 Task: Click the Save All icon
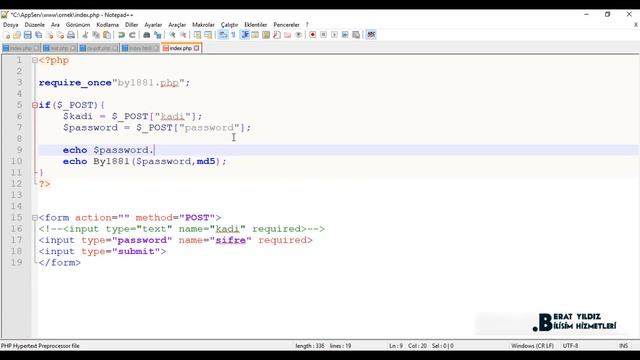tap(38, 35)
